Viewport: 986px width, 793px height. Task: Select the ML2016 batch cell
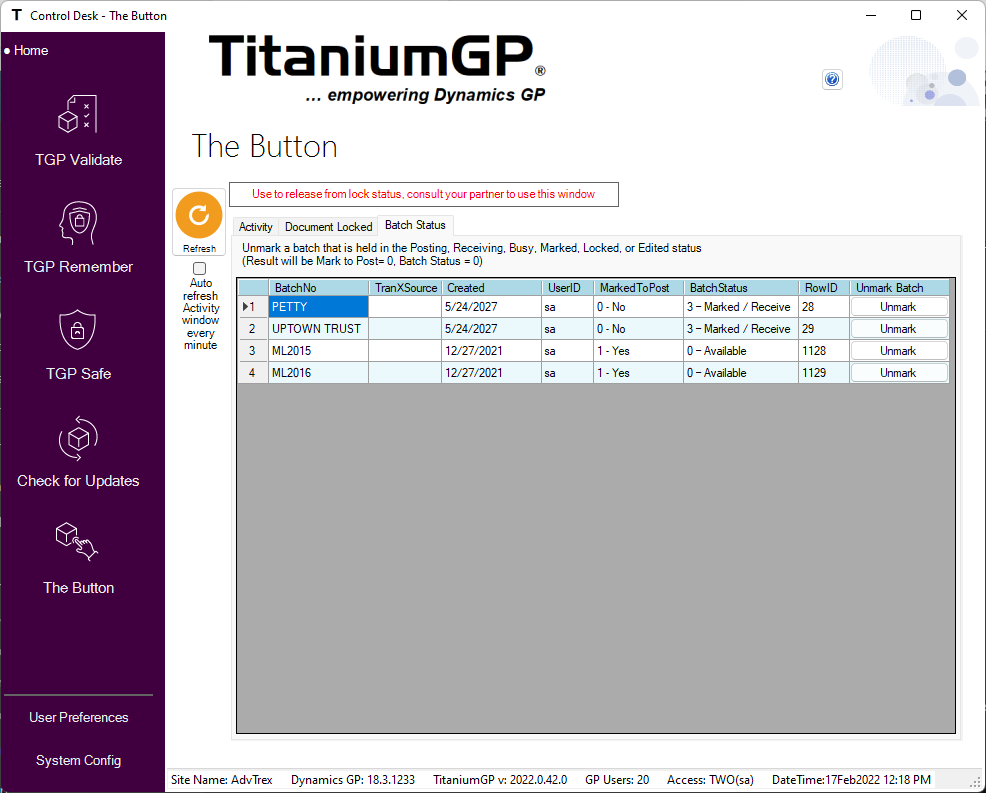tap(318, 373)
